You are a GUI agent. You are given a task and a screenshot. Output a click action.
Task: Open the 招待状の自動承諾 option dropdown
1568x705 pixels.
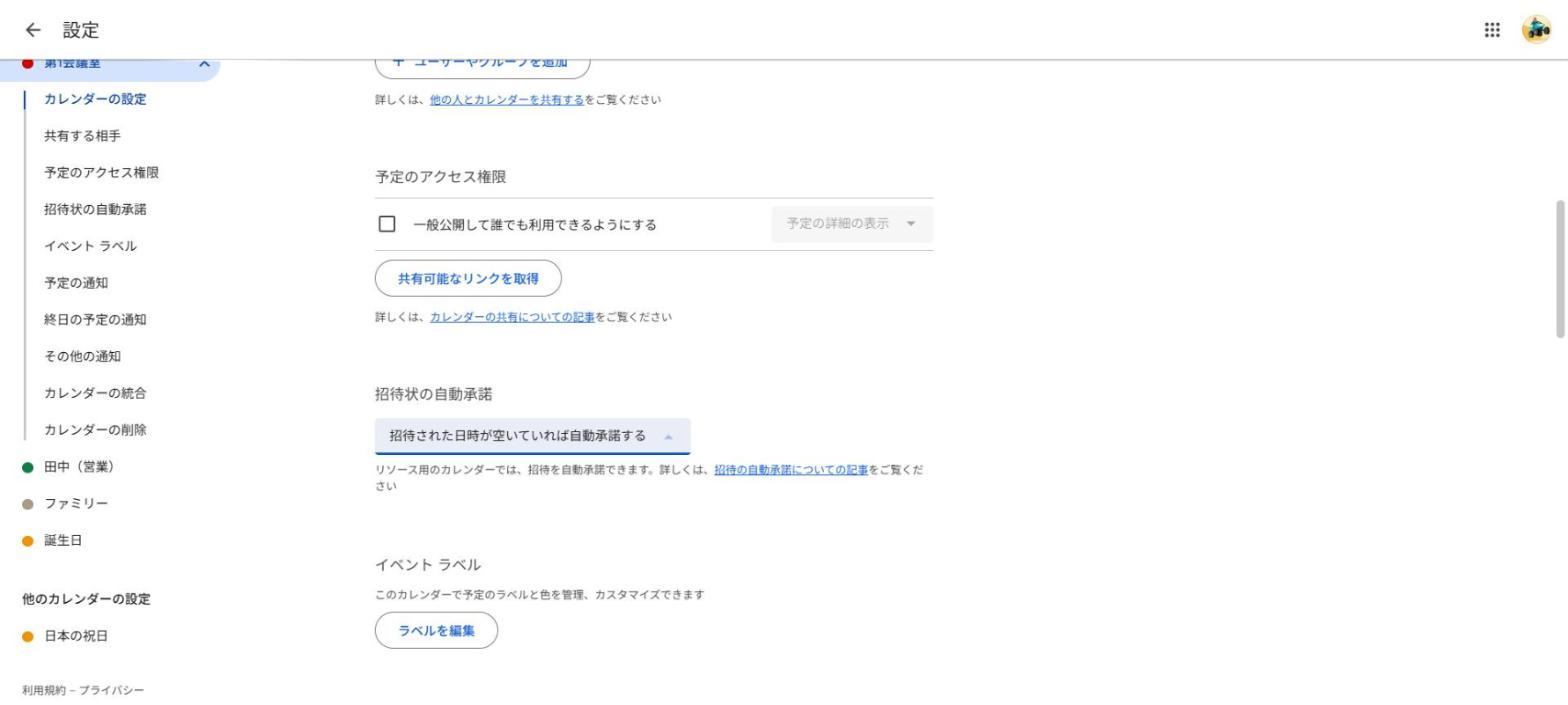(x=532, y=436)
